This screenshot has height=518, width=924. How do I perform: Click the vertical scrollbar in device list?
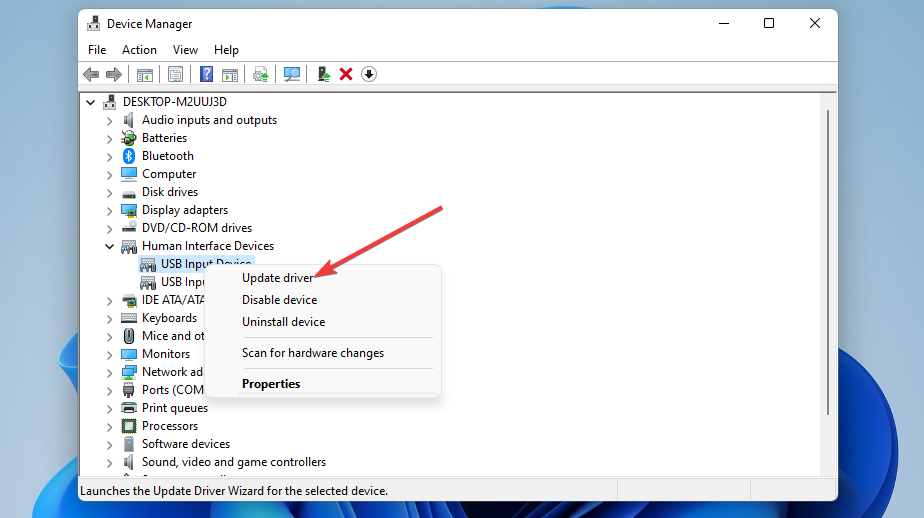[827, 260]
